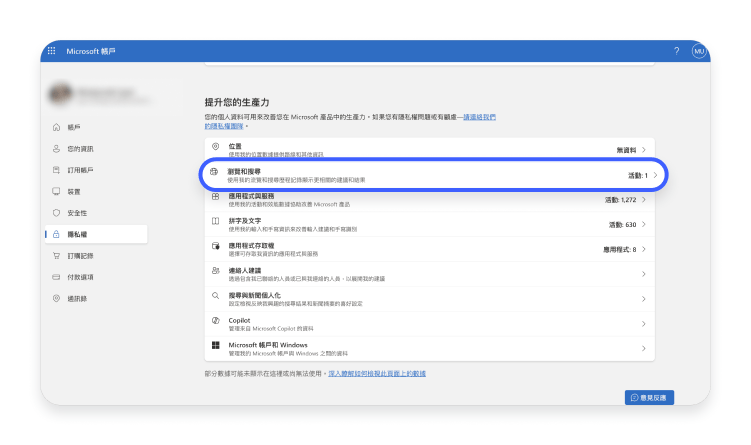Open the privacy team contact link
Viewport: 751px width, 445px height.
pos(479,117)
